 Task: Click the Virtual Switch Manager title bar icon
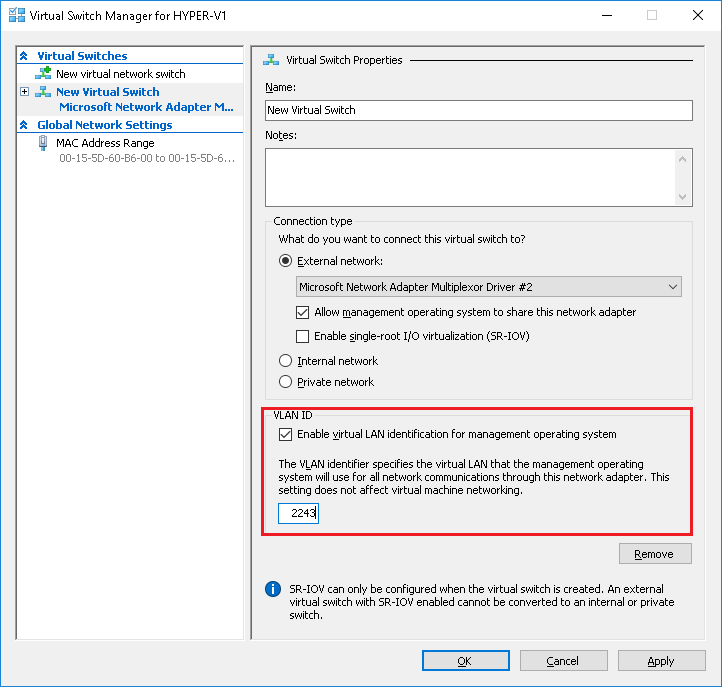(17, 15)
